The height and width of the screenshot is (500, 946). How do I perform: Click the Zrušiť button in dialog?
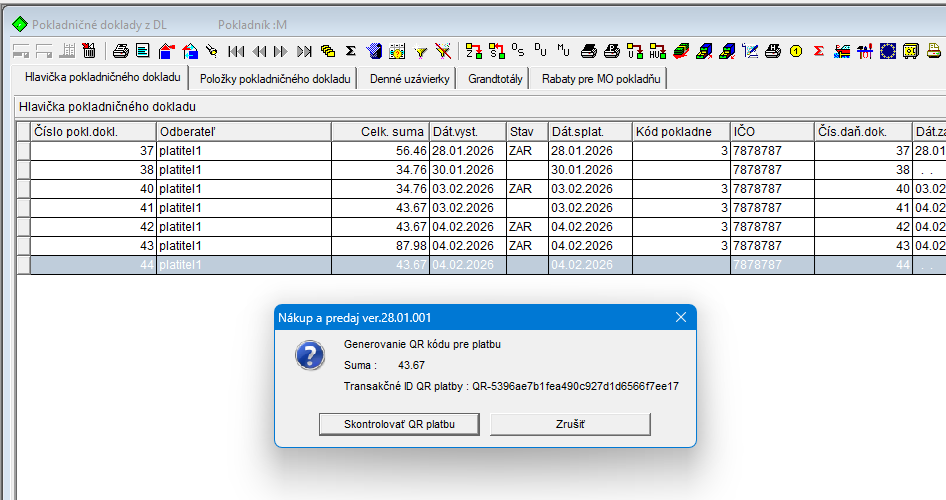[x=570, y=424]
